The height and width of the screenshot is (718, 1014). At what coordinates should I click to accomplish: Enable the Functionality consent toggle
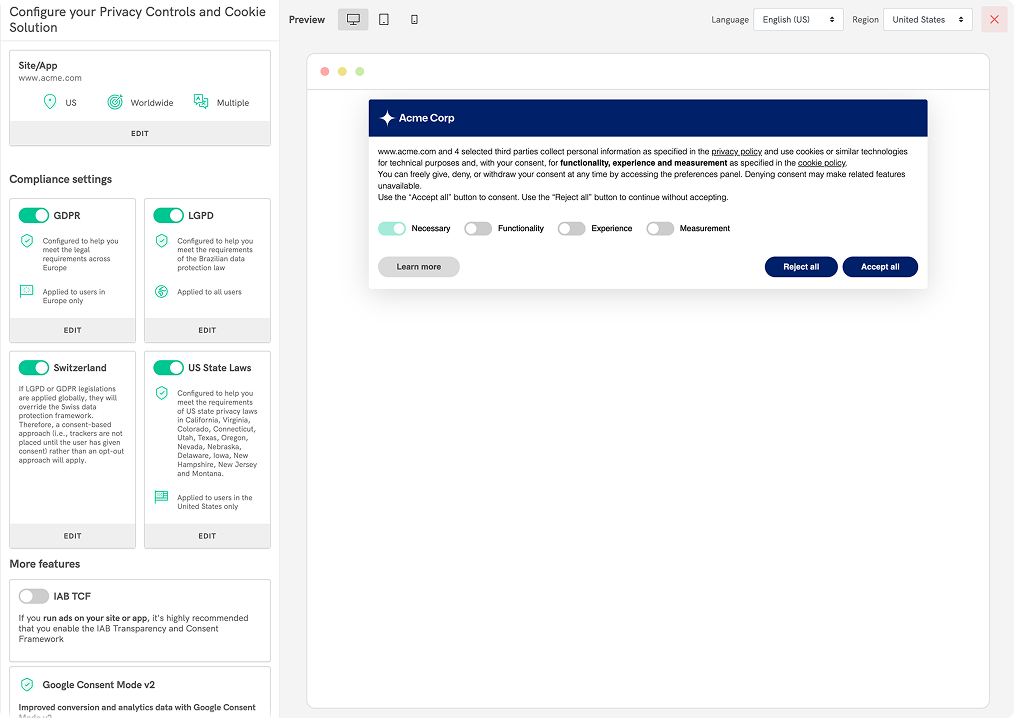478,228
